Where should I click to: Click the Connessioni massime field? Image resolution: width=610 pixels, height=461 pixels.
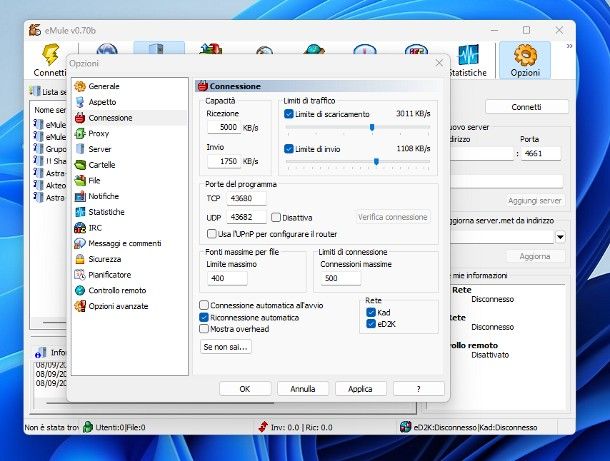(341, 278)
